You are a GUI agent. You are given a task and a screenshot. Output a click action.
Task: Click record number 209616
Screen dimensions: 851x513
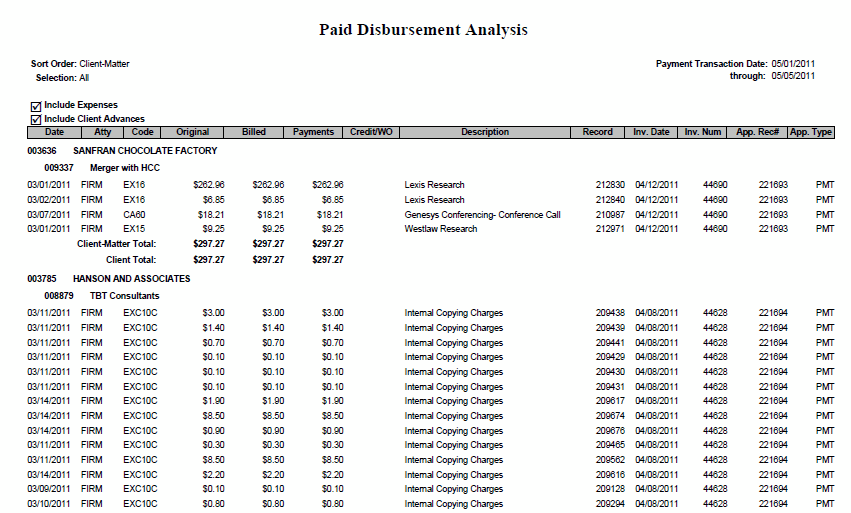pyautogui.click(x=610, y=475)
